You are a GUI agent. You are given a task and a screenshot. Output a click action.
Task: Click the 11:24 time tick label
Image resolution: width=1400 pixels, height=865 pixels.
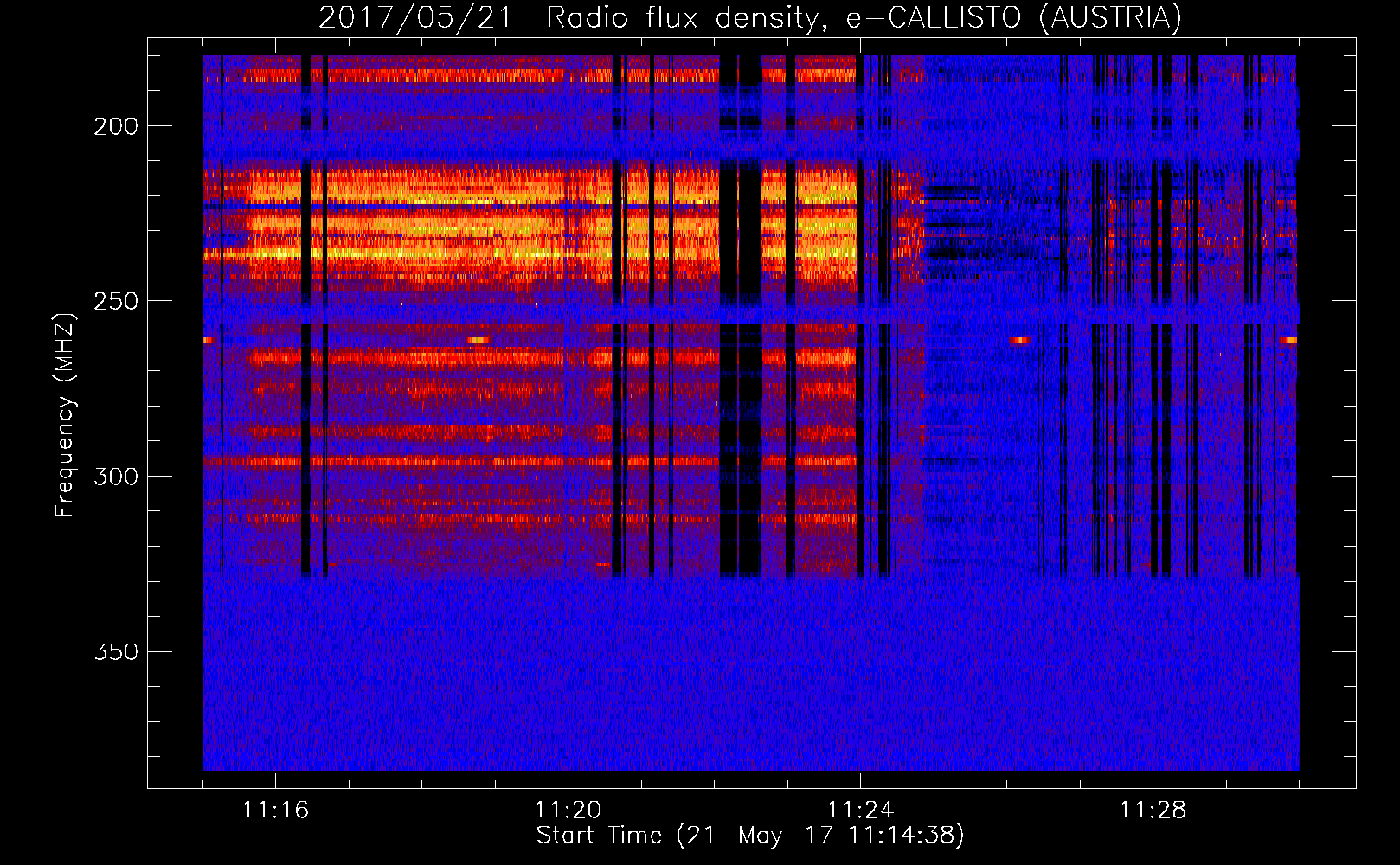click(860, 811)
